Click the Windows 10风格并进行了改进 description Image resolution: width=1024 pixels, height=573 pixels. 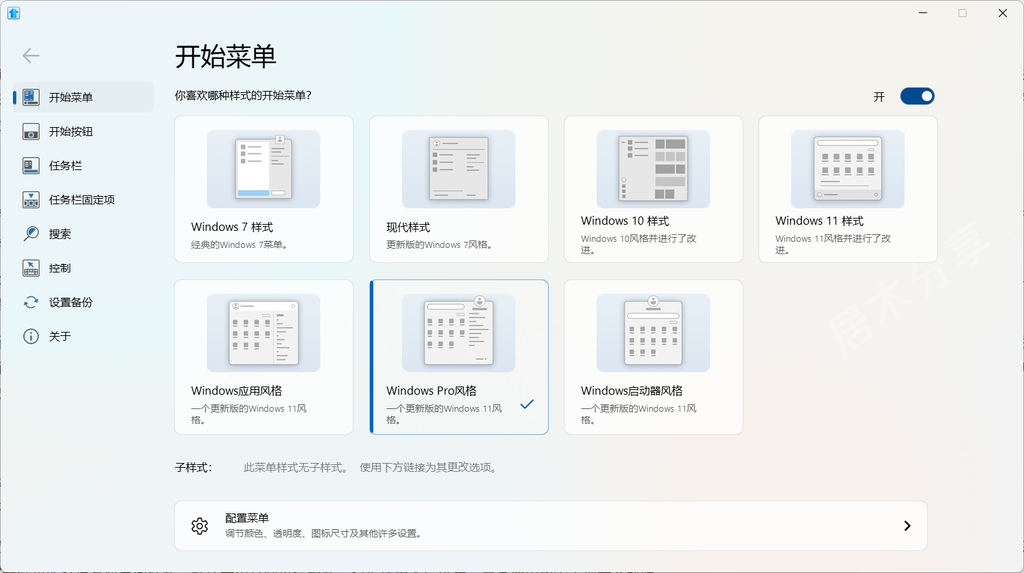click(638, 244)
